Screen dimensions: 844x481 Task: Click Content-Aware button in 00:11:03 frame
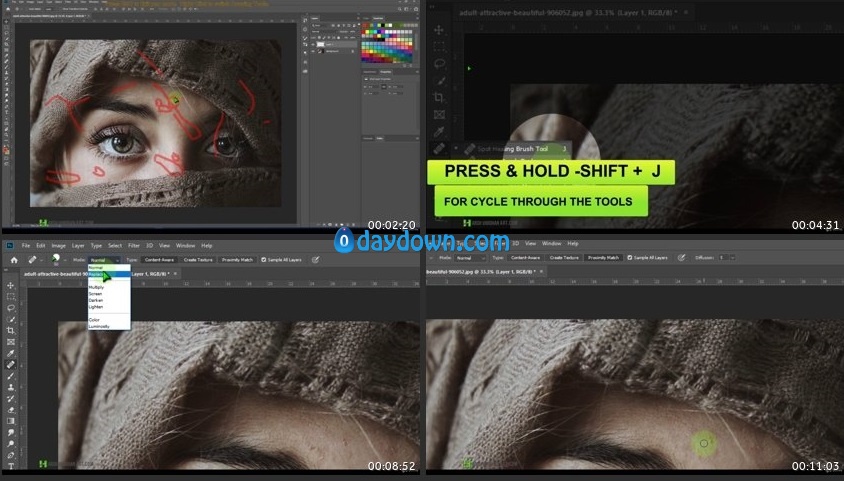coord(525,258)
